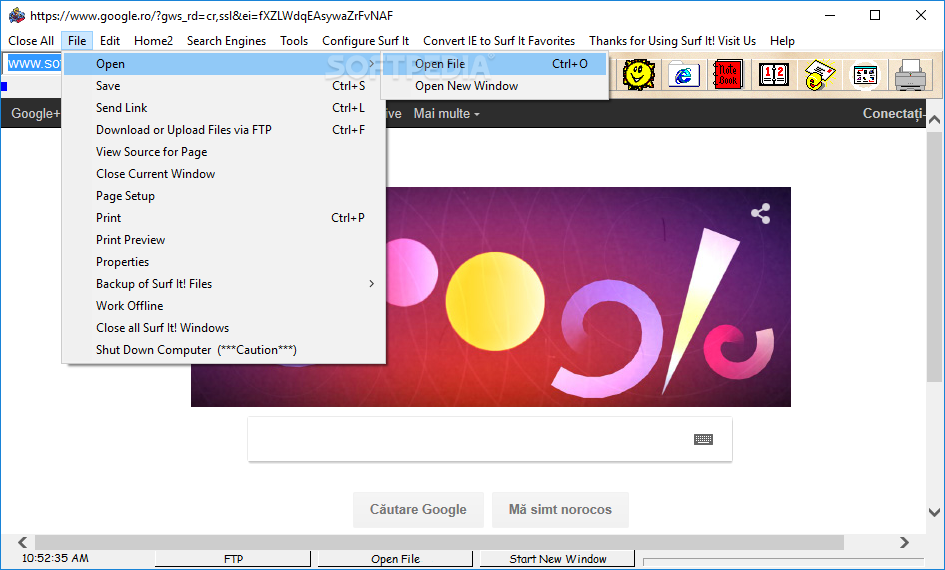Open the red Note Book icon

click(x=728, y=75)
